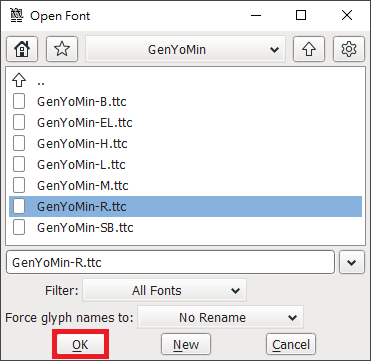Click the up-directory arrow button
371x361 pixels.
[x=309, y=49]
